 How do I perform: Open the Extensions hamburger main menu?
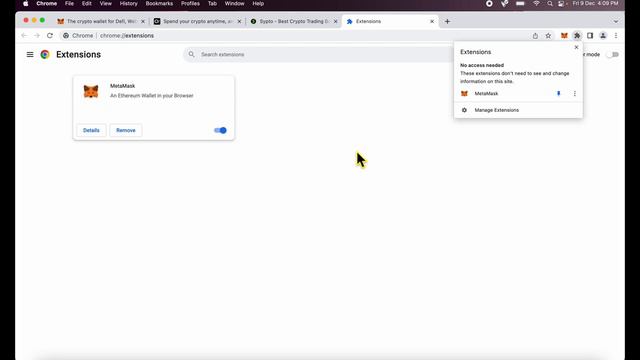(x=30, y=54)
